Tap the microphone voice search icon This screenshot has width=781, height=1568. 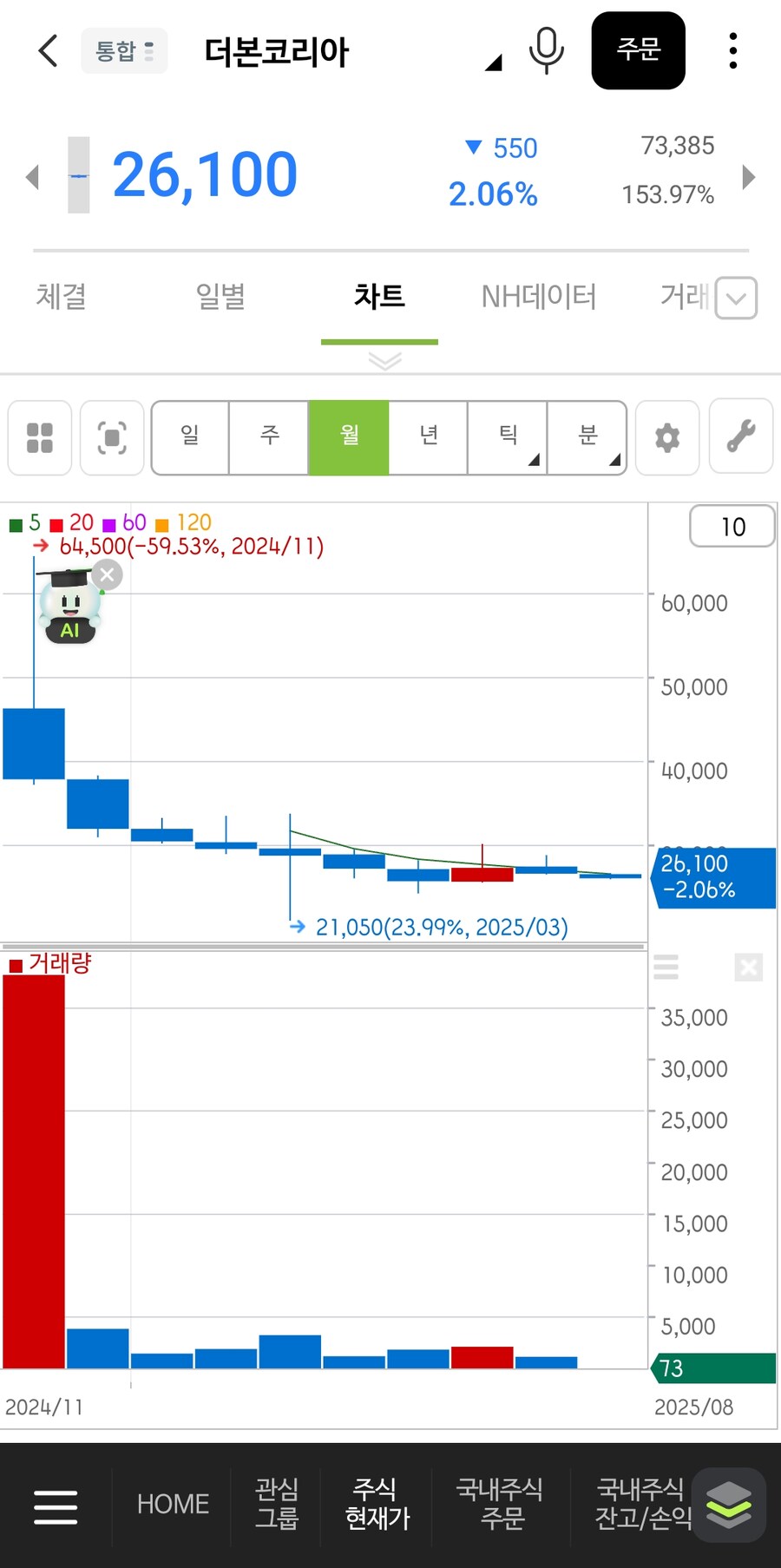(547, 50)
